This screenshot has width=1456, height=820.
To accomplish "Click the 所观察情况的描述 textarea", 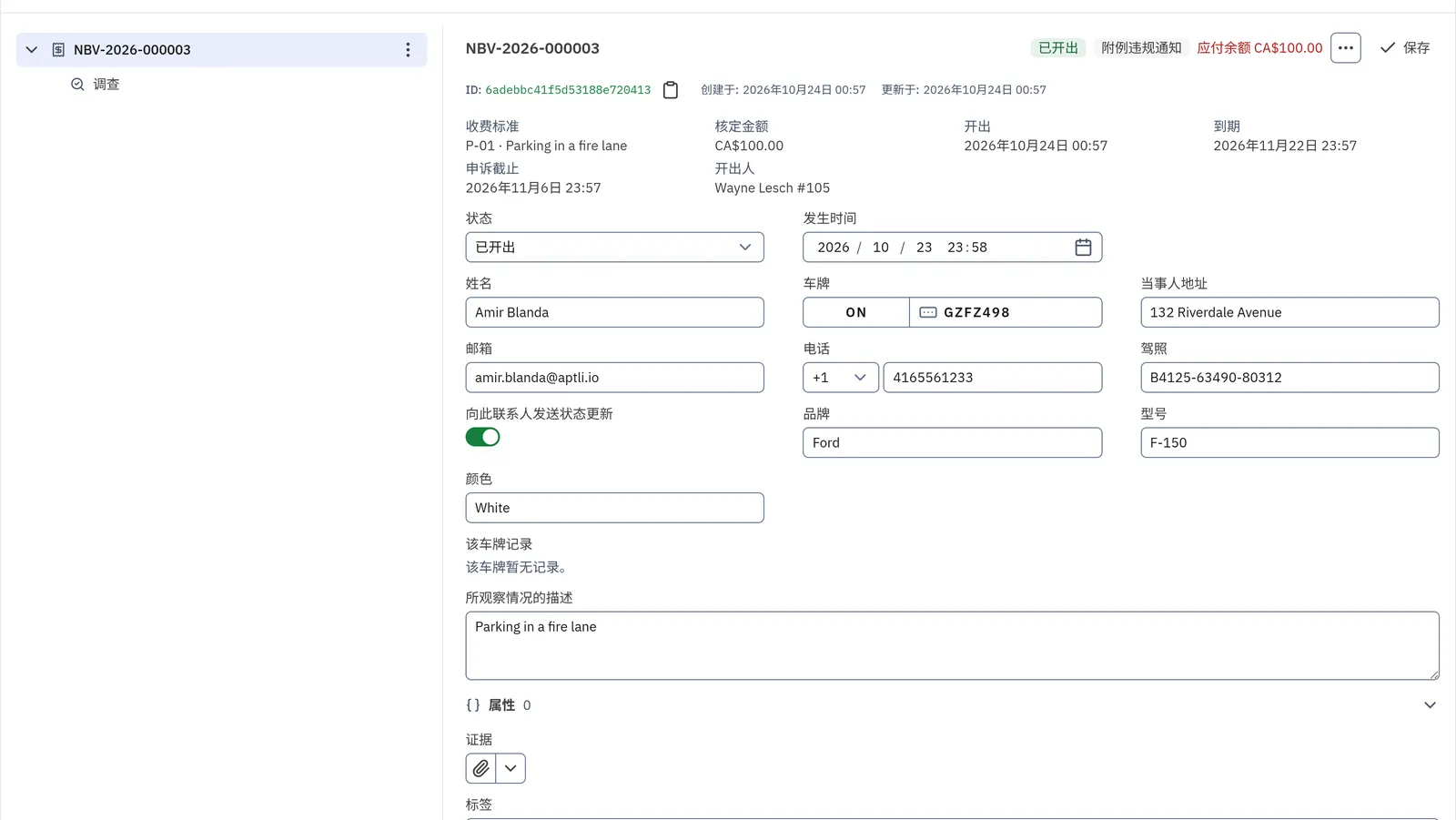I will tap(952, 646).
